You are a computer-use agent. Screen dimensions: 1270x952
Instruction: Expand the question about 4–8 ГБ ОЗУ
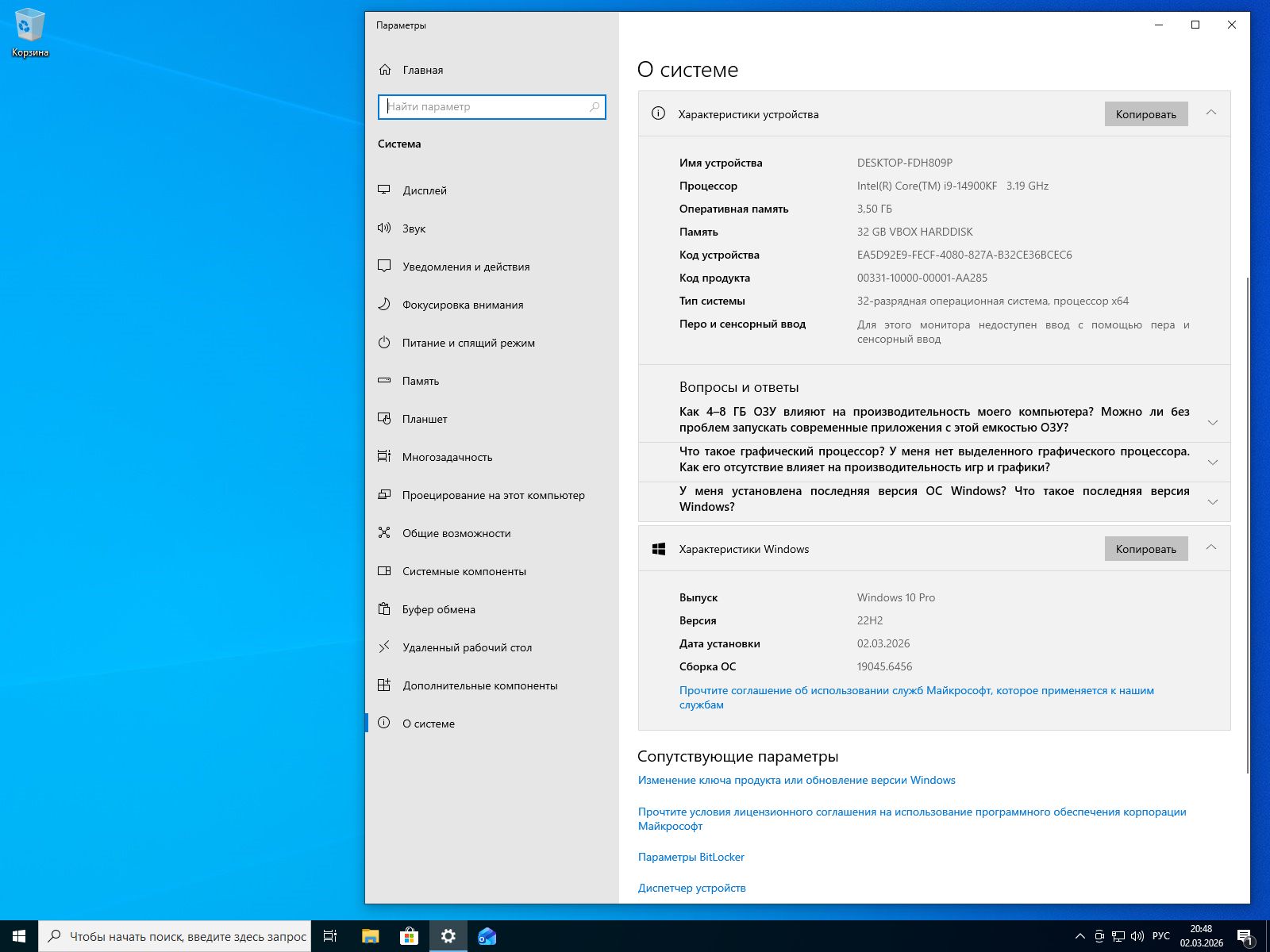point(1212,421)
